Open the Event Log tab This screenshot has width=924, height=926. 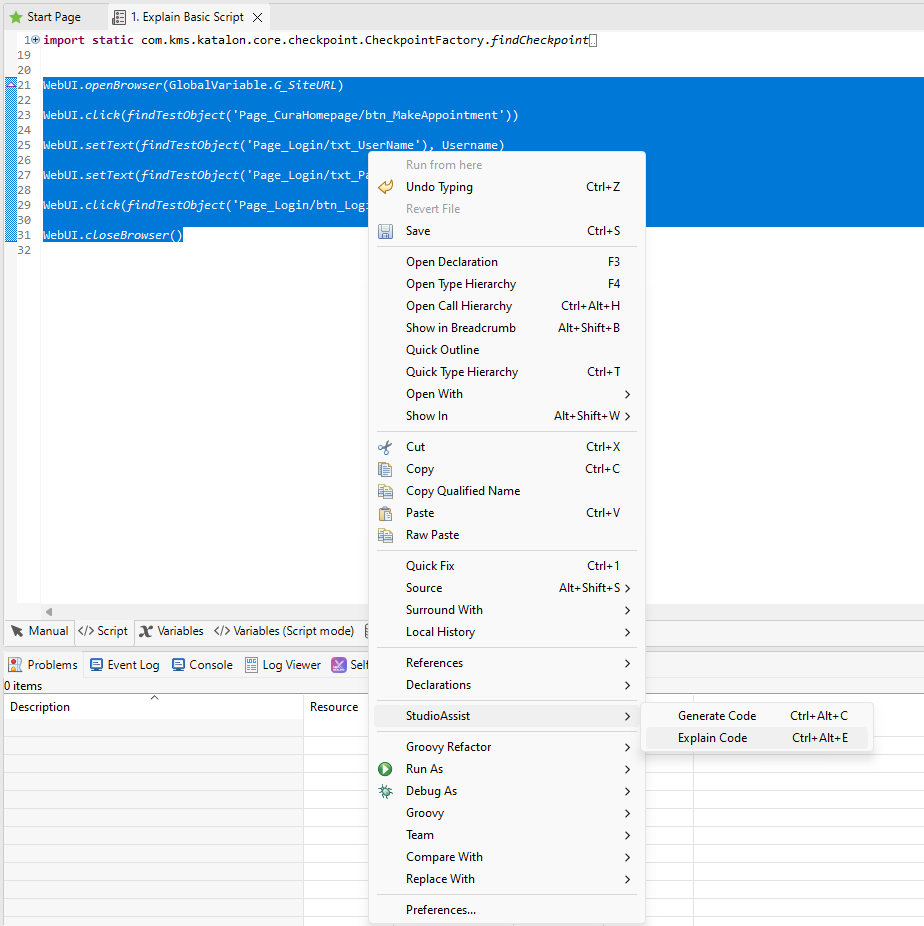coord(125,665)
